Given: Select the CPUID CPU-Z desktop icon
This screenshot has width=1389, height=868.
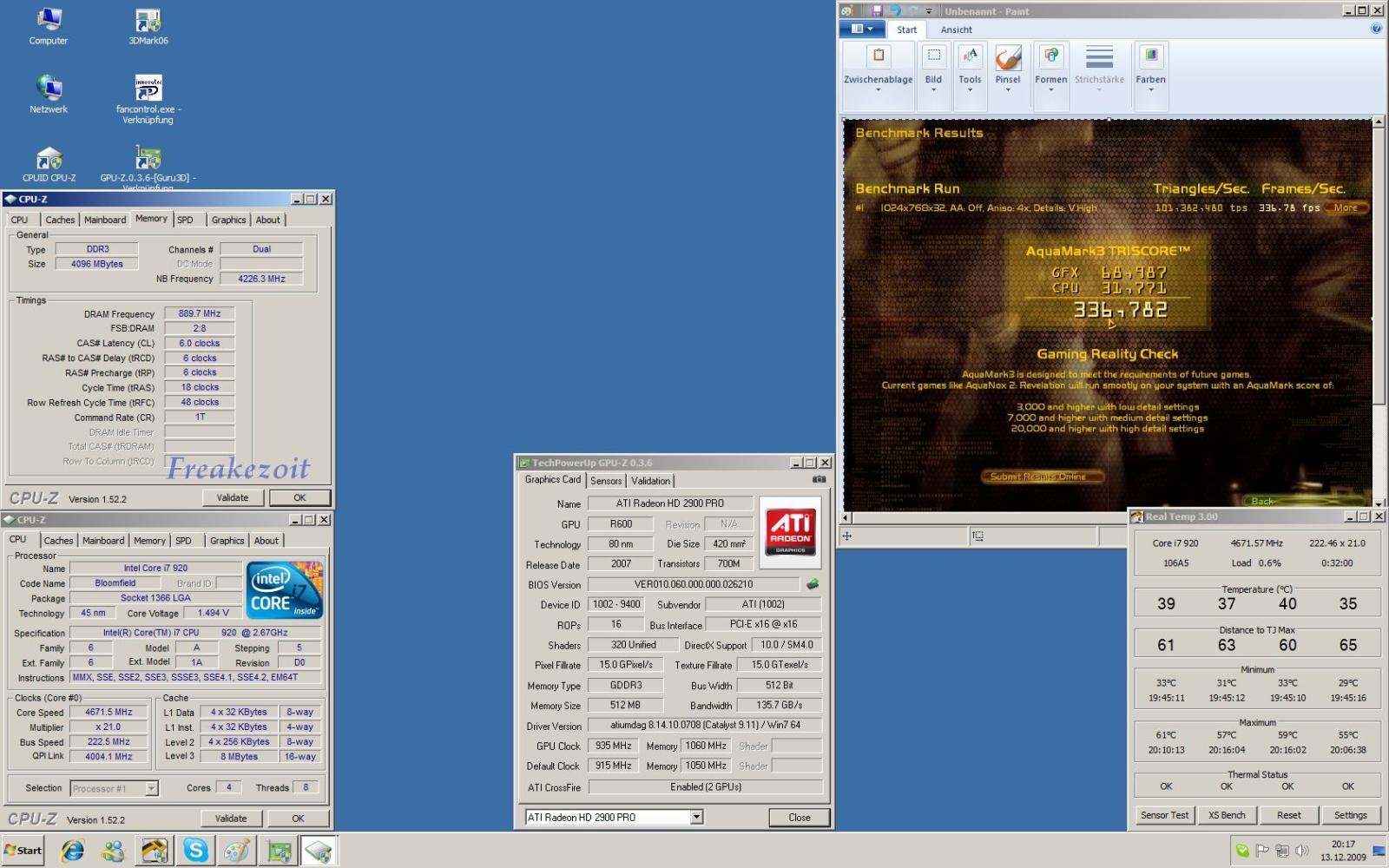Looking at the screenshot, I should (49, 162).
